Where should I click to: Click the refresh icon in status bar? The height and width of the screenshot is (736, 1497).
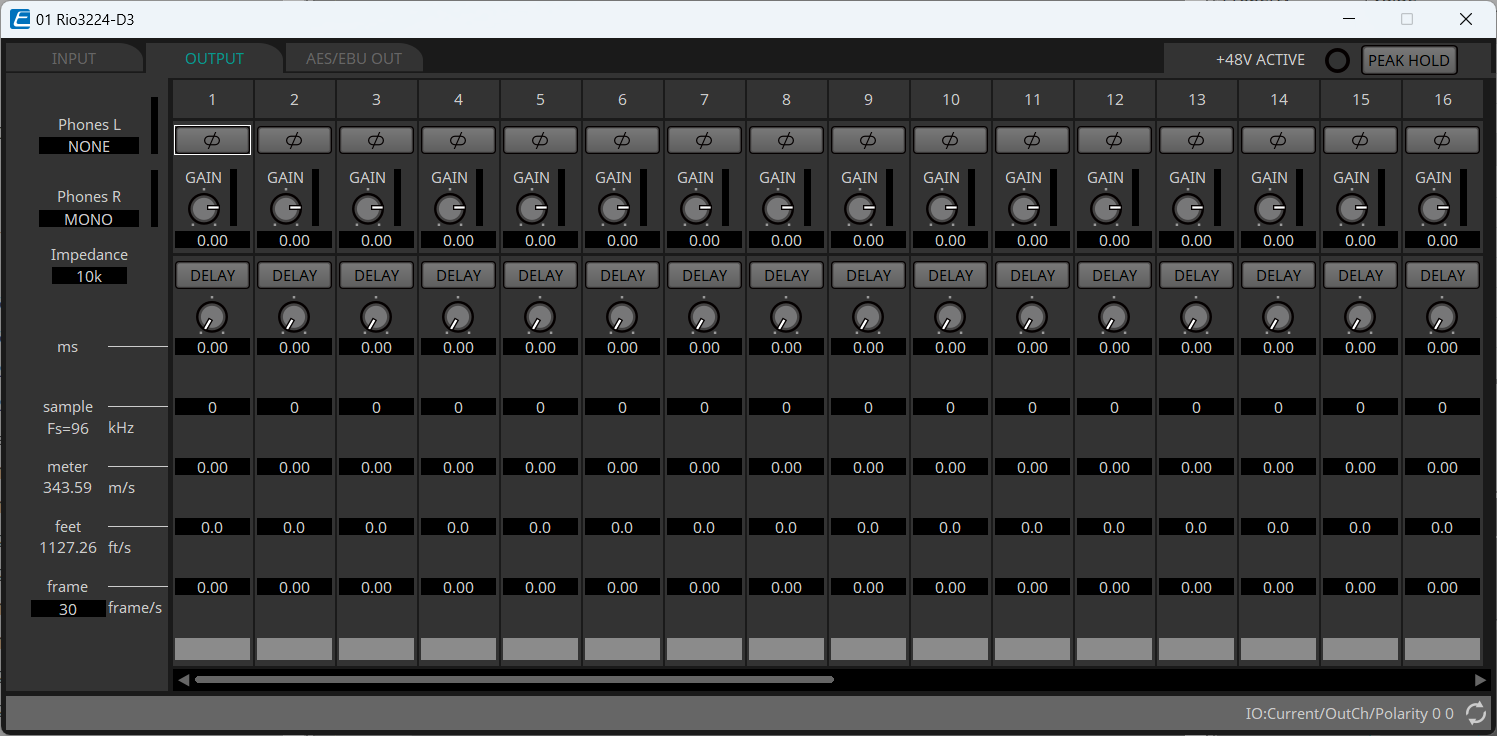[x=1475, y=713]
